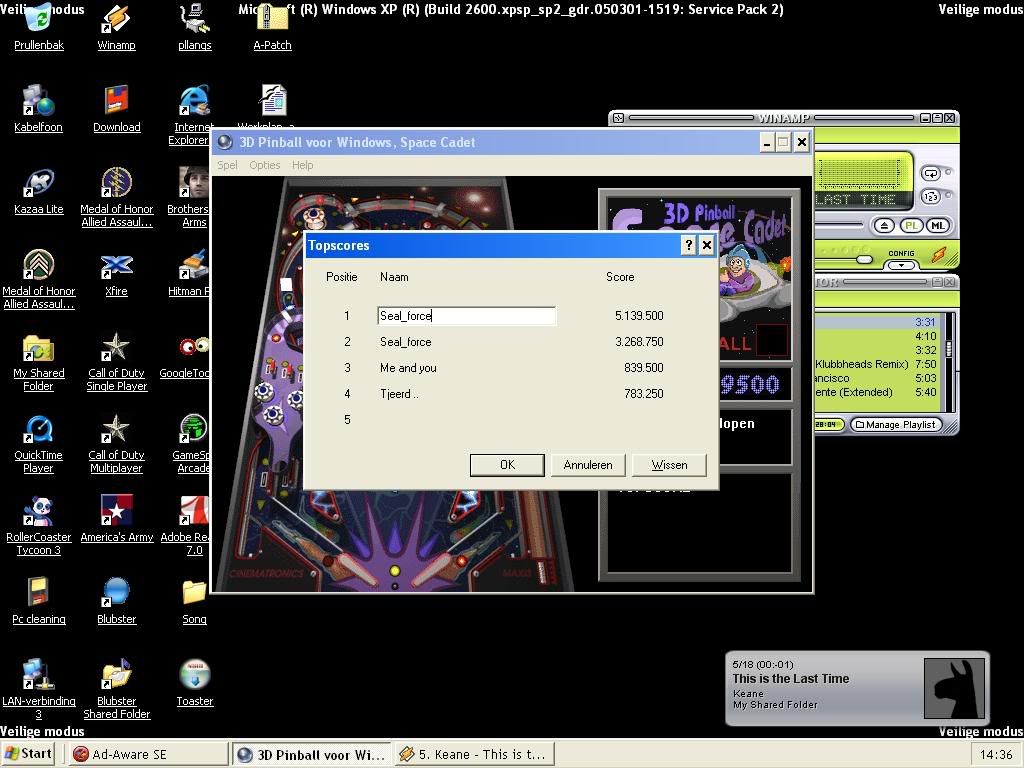This screenshot has width=1024, height=768.
Task: Click the score 5.139.500 in Topscores
Action: click(639, 315)
